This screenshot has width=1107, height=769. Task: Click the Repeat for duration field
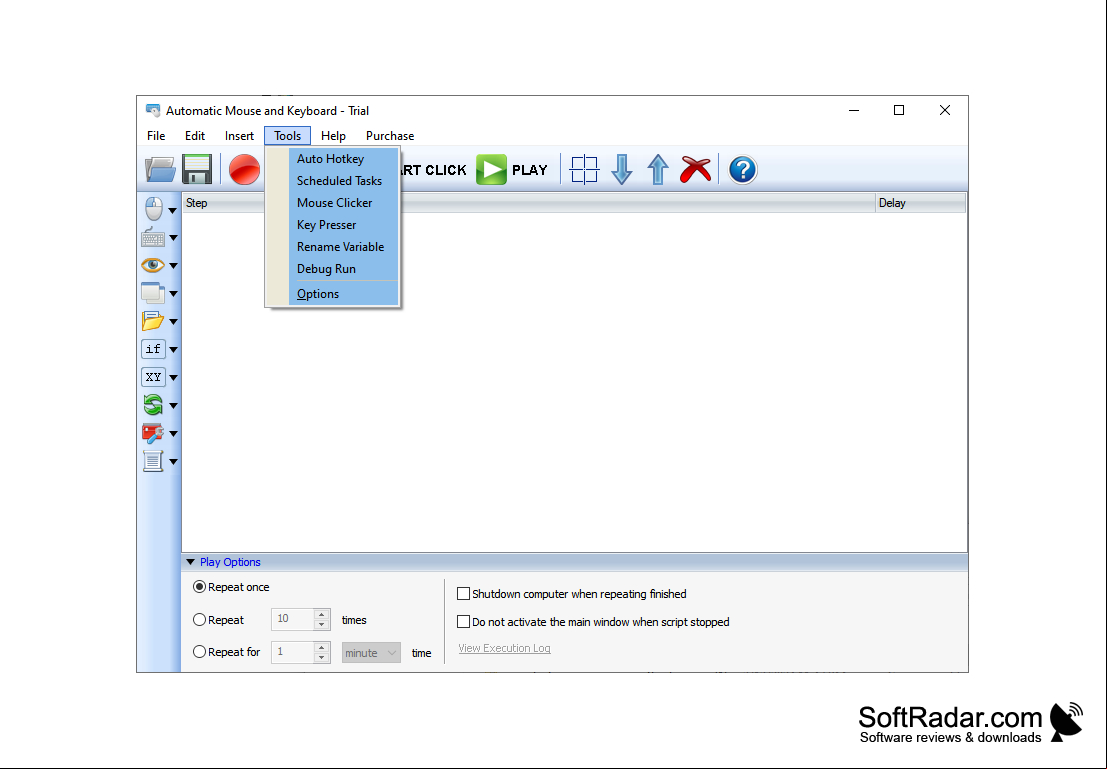pyautogui.click(x=292, y=652)
